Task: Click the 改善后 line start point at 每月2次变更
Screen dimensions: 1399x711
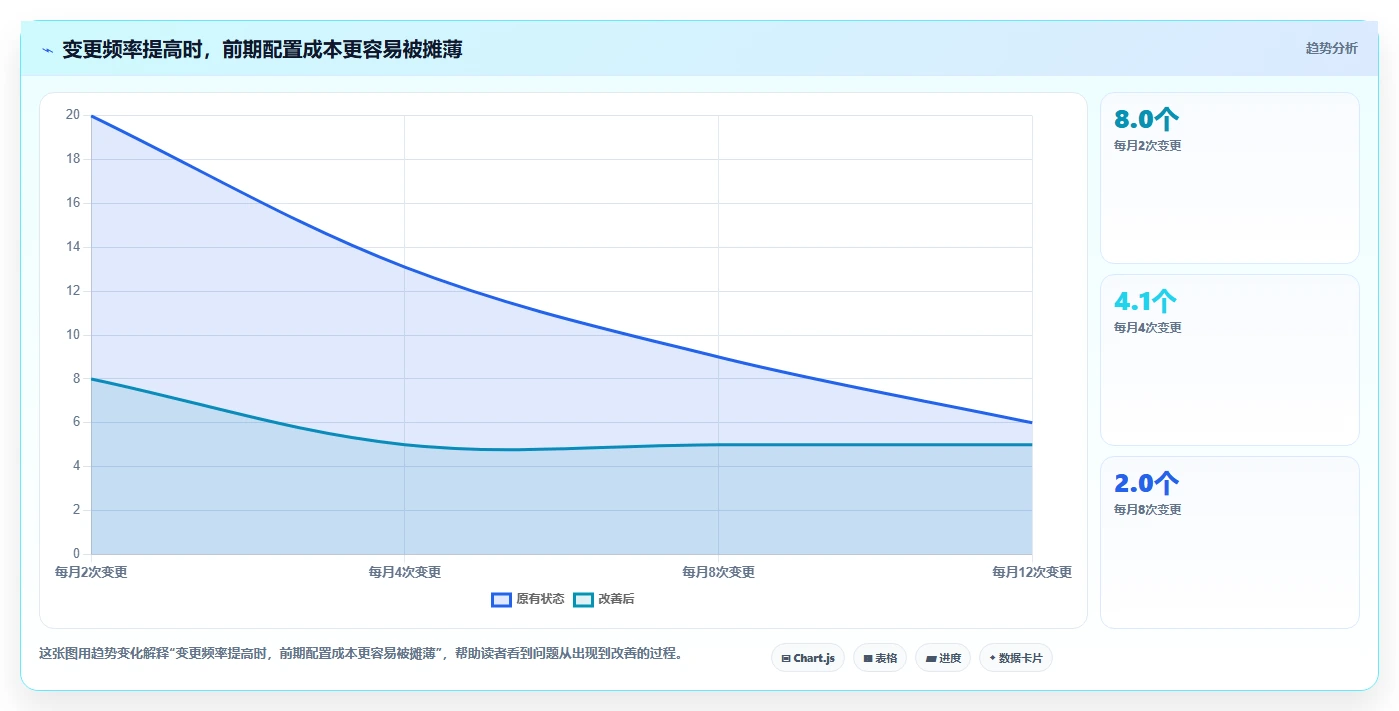Action: tap(91, 378)
